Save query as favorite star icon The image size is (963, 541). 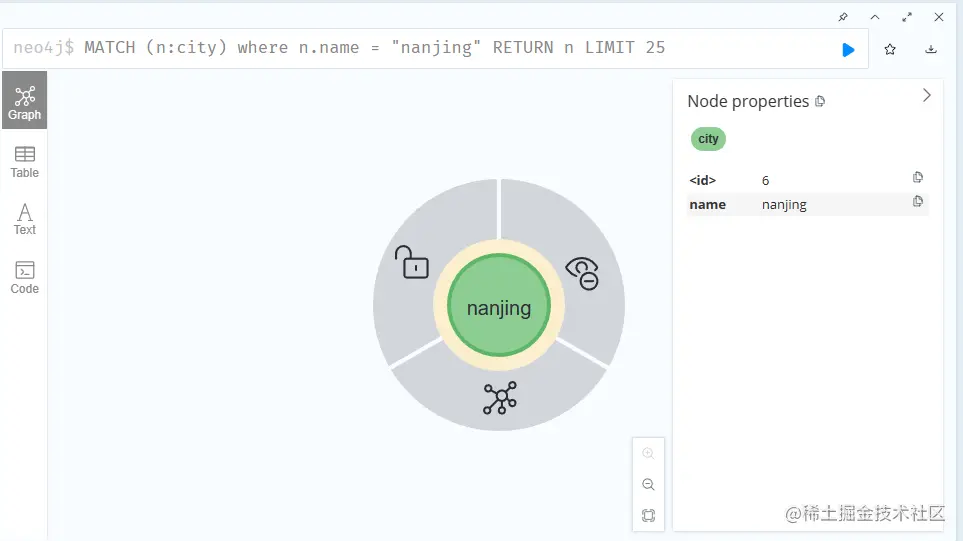pyautogui.click(x=890, y=50)
